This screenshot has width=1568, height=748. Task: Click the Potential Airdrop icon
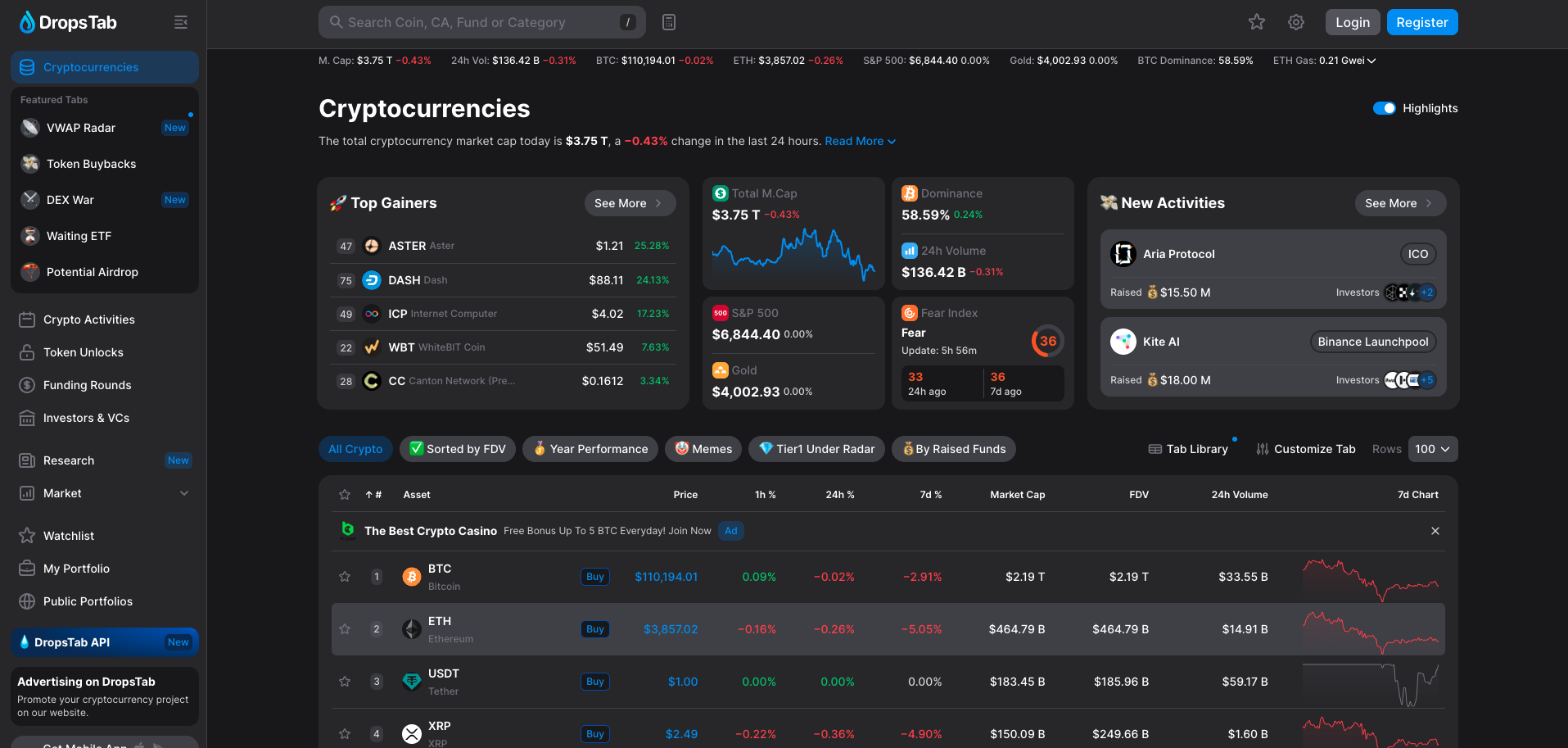(x=30, y=272)
